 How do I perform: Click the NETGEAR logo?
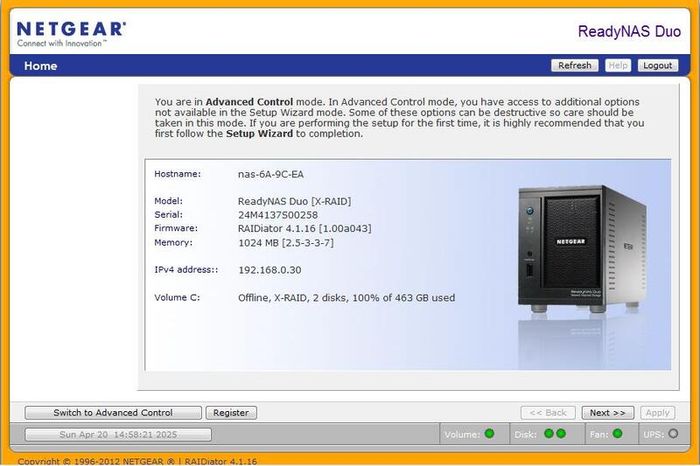coord(71,34)
